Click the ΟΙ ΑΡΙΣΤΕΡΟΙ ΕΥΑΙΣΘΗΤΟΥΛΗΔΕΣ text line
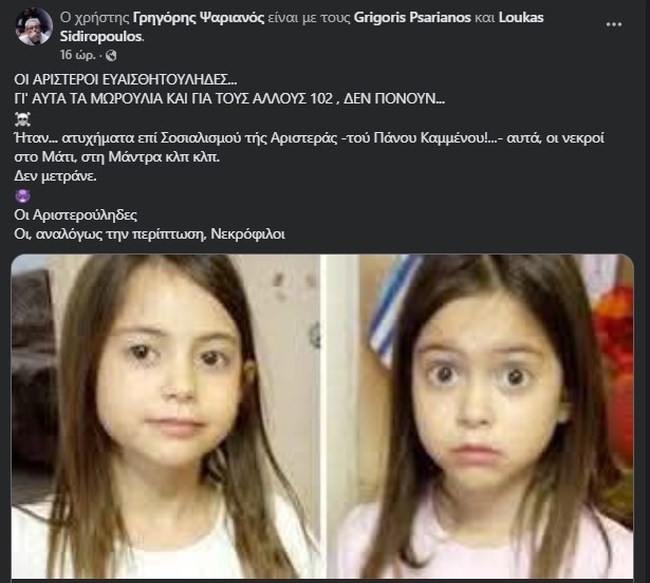650x583 pixels. 126,79
